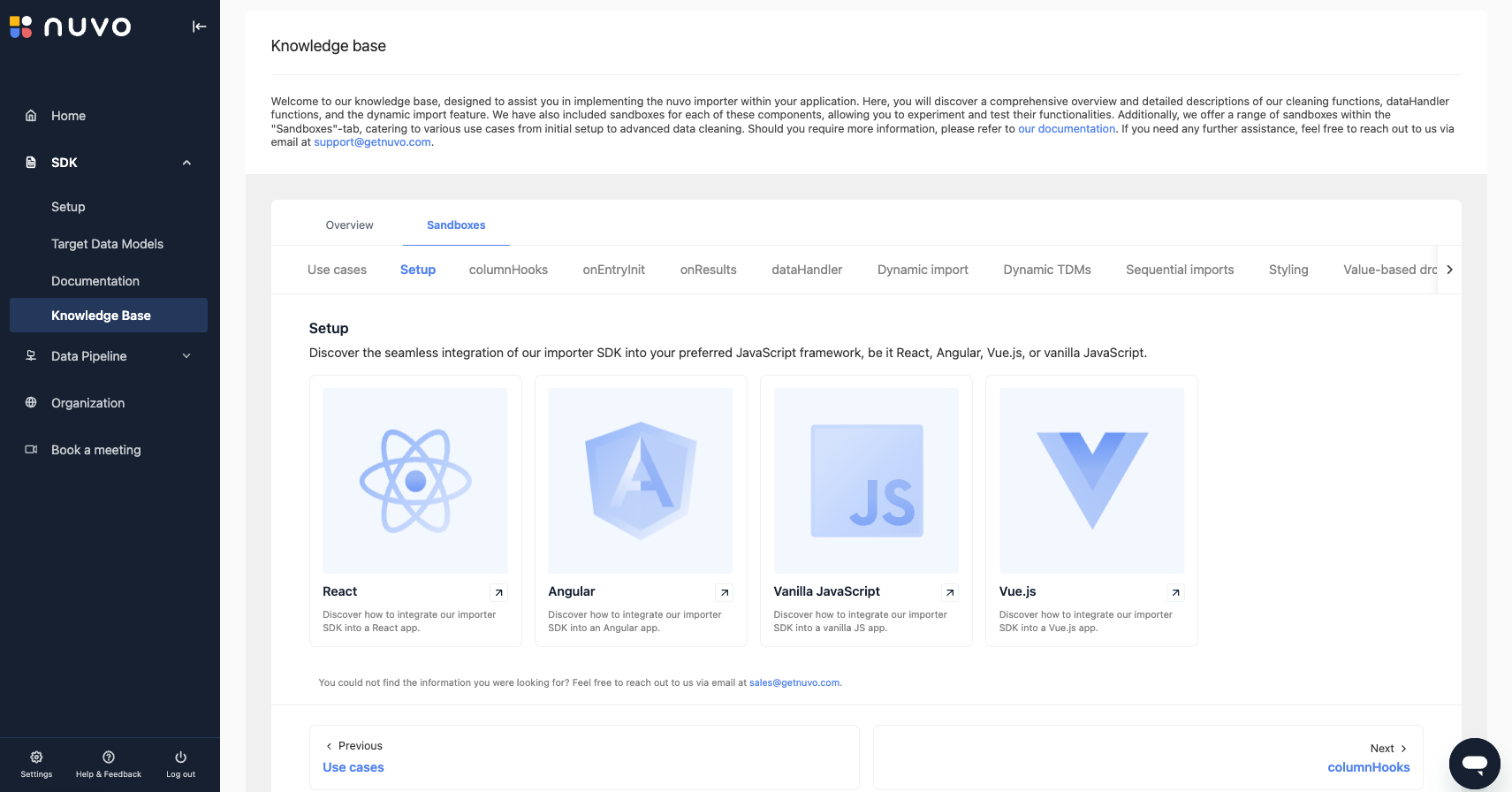The width and height of the screenshot is (1512, 792).
Task: Click the support@getnuvo.com email link
Action: pyautogui.click(x=372, y=142)
